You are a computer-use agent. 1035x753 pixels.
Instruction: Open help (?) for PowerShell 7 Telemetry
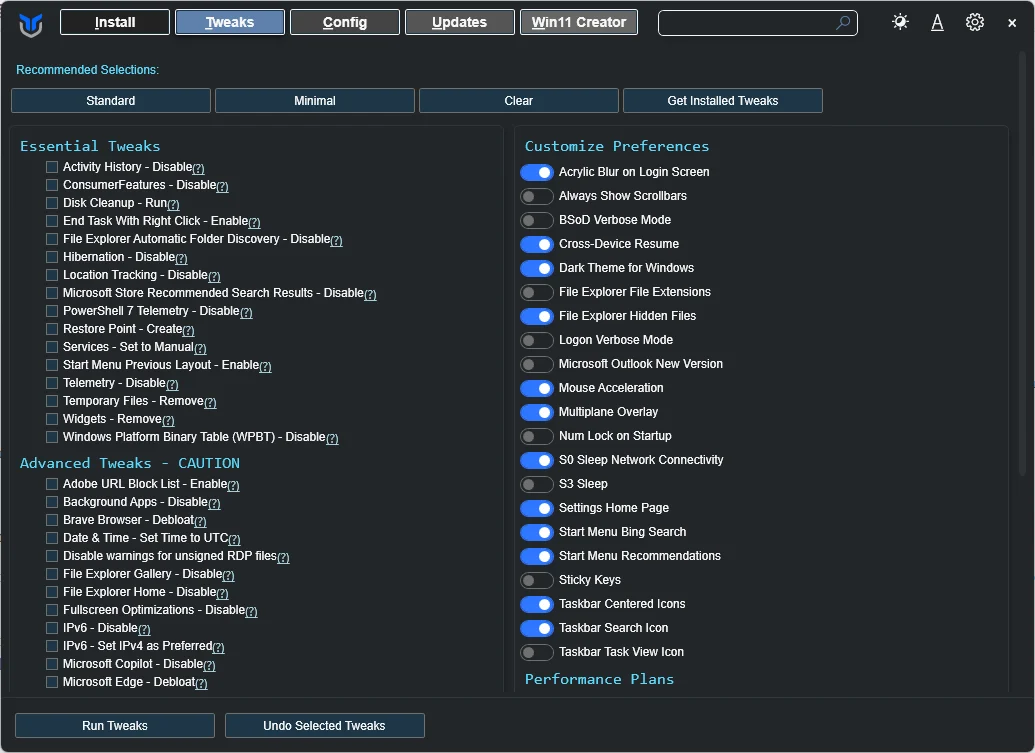point(246,312)
